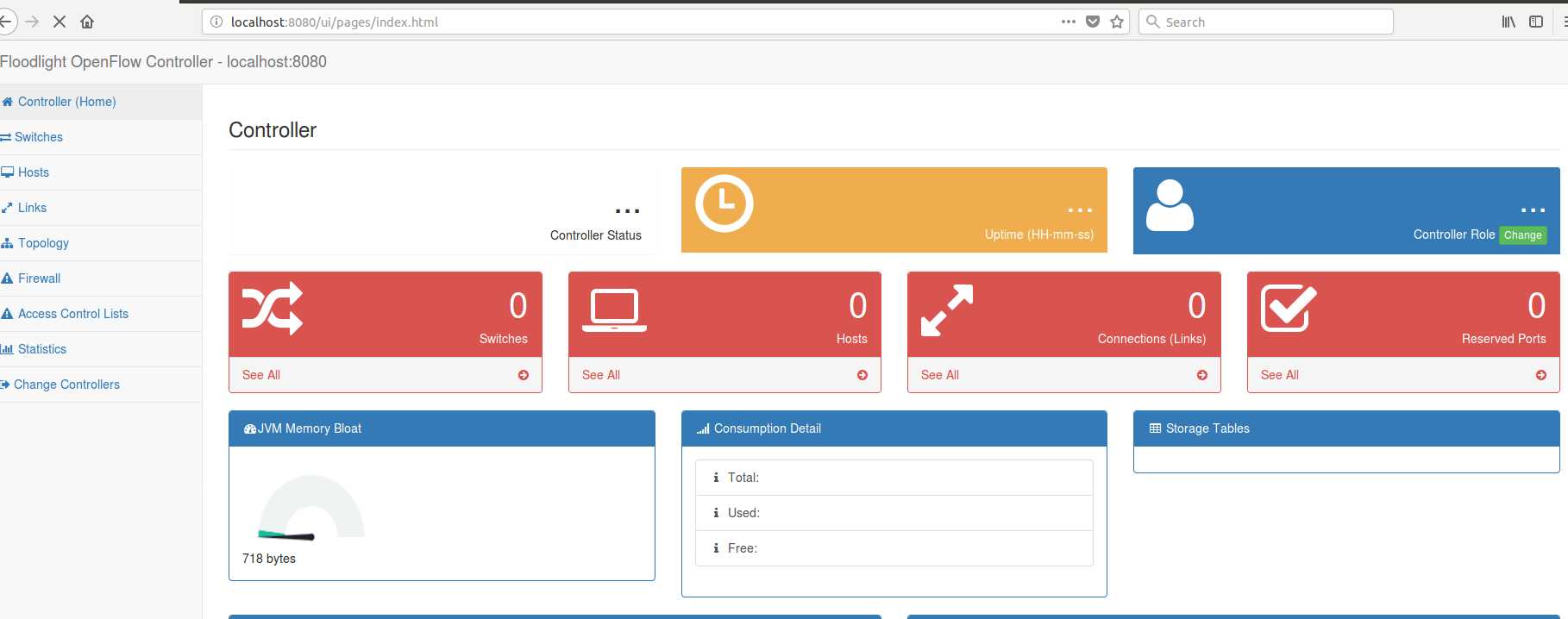Click the monitor icon beside Hosts
This screenshot has width=1568, height=619.
tap(7, 172)
